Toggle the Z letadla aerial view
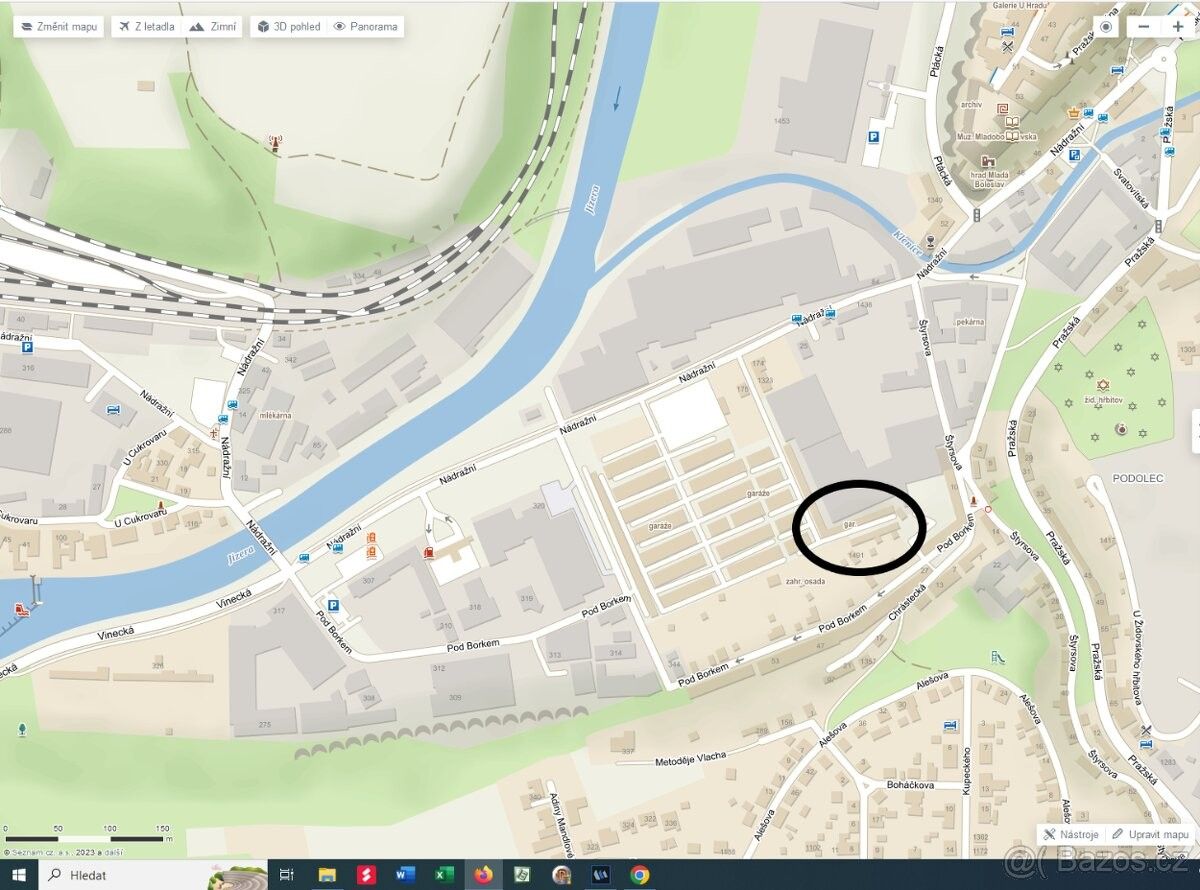 click(146, 27)
